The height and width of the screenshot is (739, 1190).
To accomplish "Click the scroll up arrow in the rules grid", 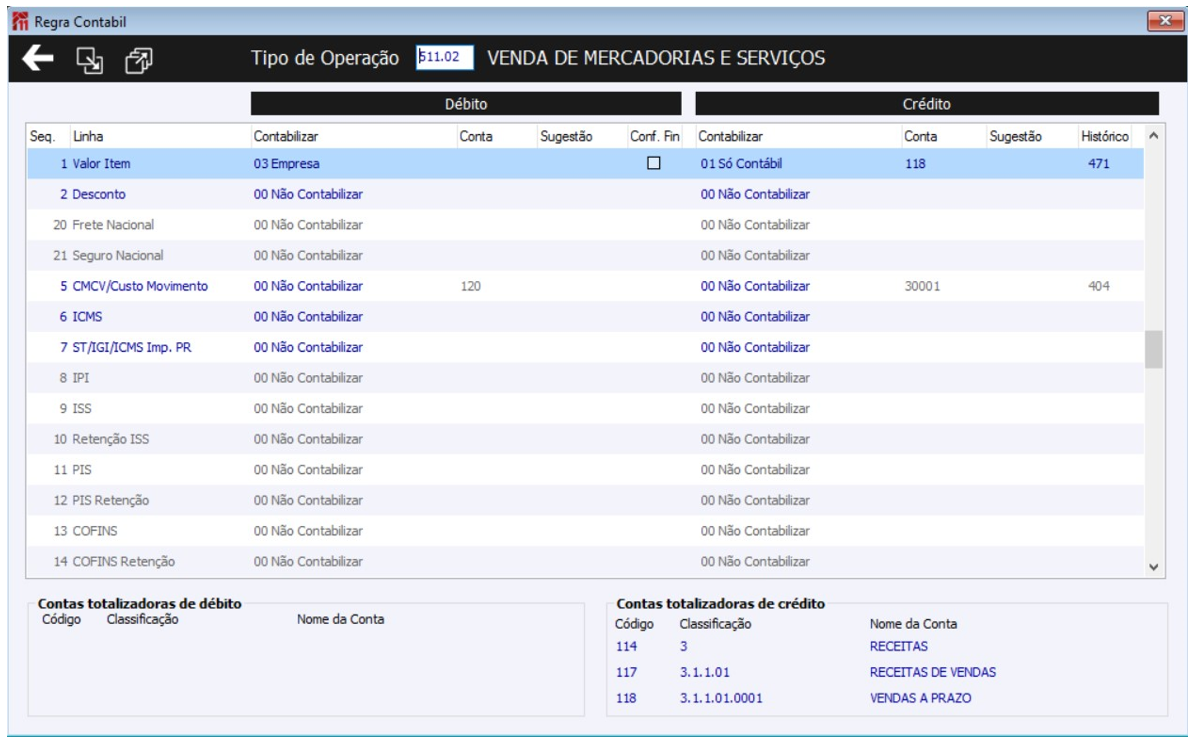I will pos(1154,136).
